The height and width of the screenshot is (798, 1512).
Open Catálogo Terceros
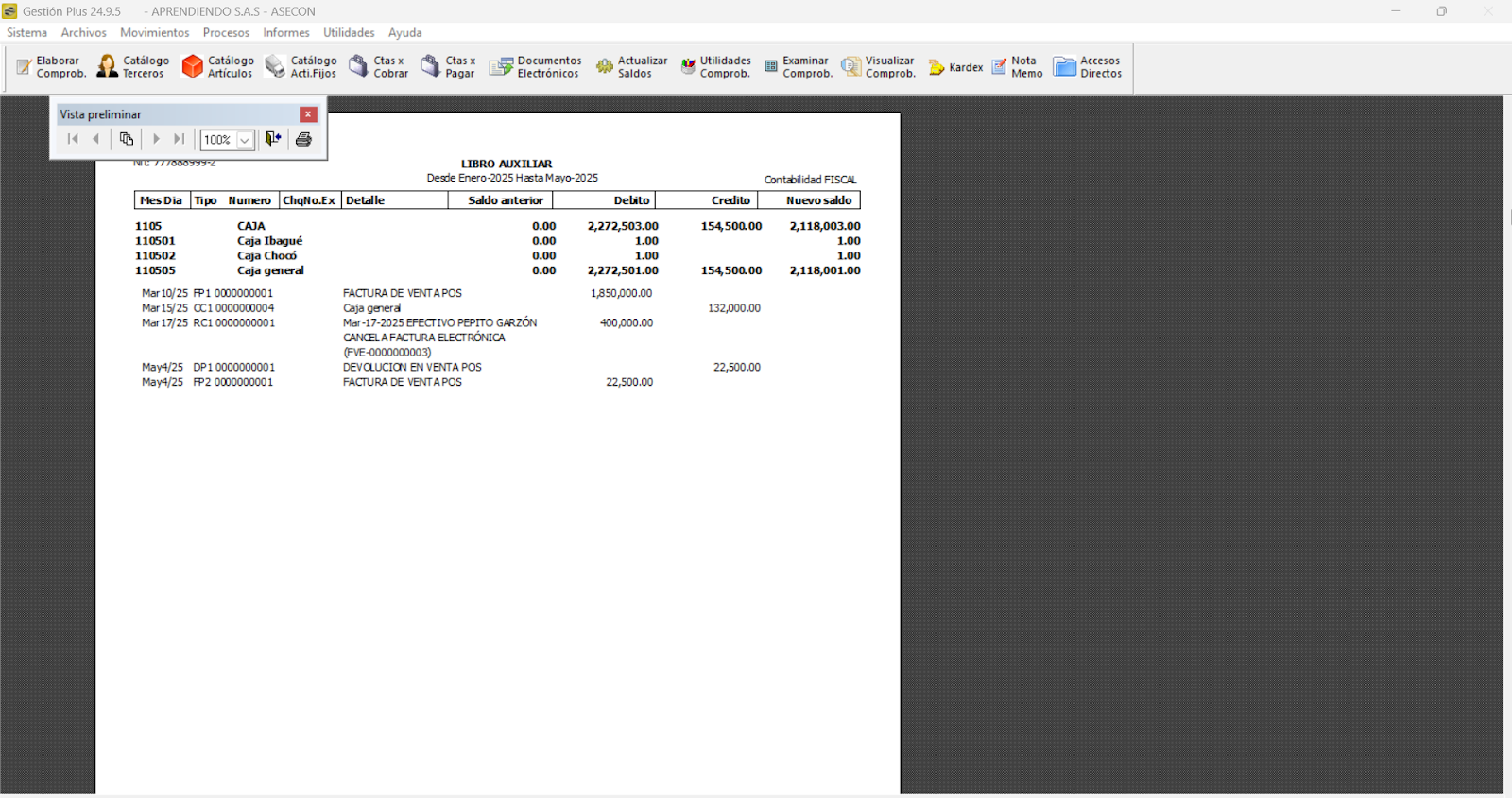click(133, 67)
